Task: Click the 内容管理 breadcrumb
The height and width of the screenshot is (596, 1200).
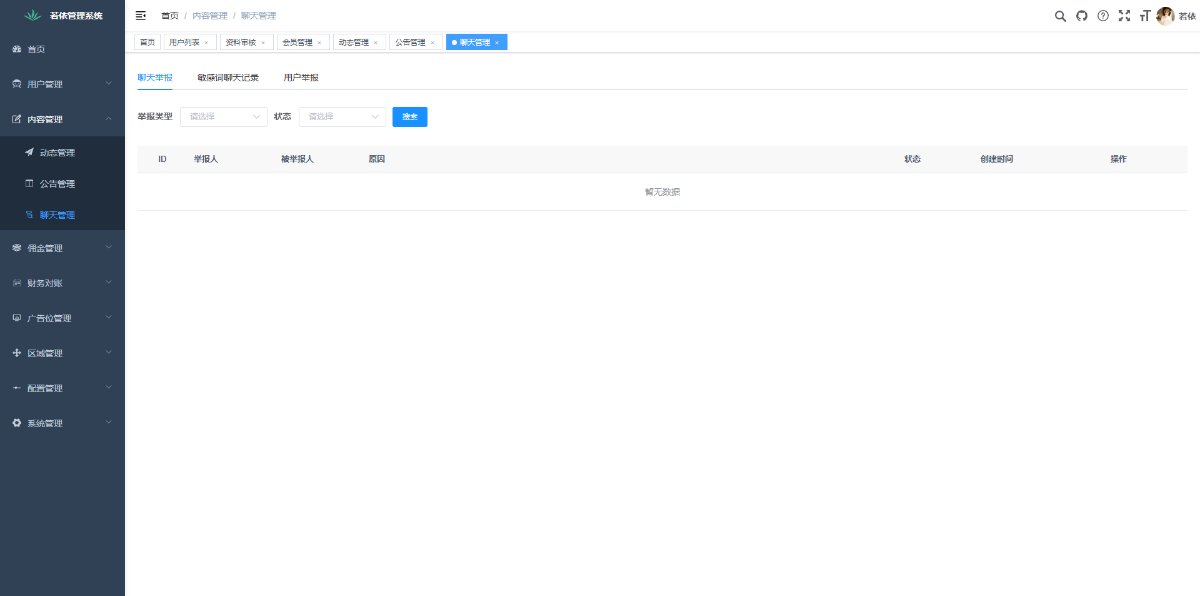Action: pos(210,16)
